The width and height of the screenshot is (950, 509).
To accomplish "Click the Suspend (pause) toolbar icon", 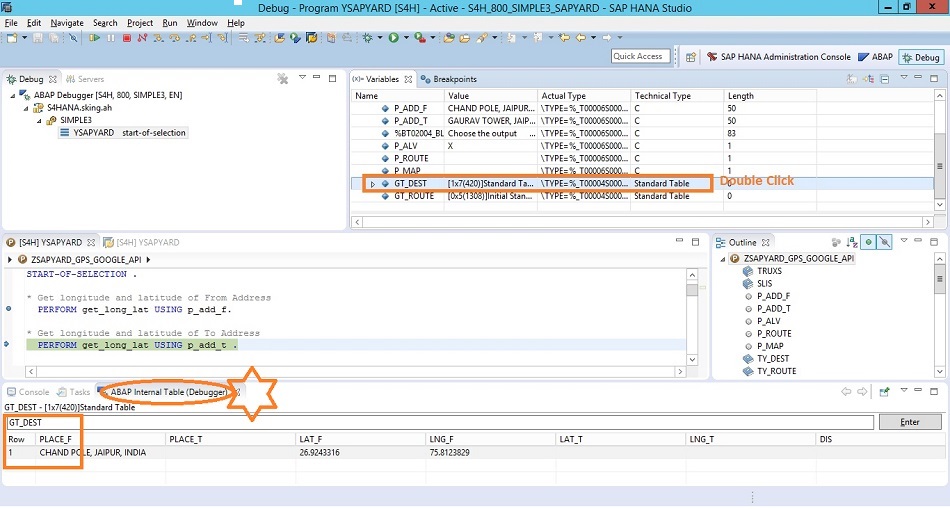I will [111, 38].
